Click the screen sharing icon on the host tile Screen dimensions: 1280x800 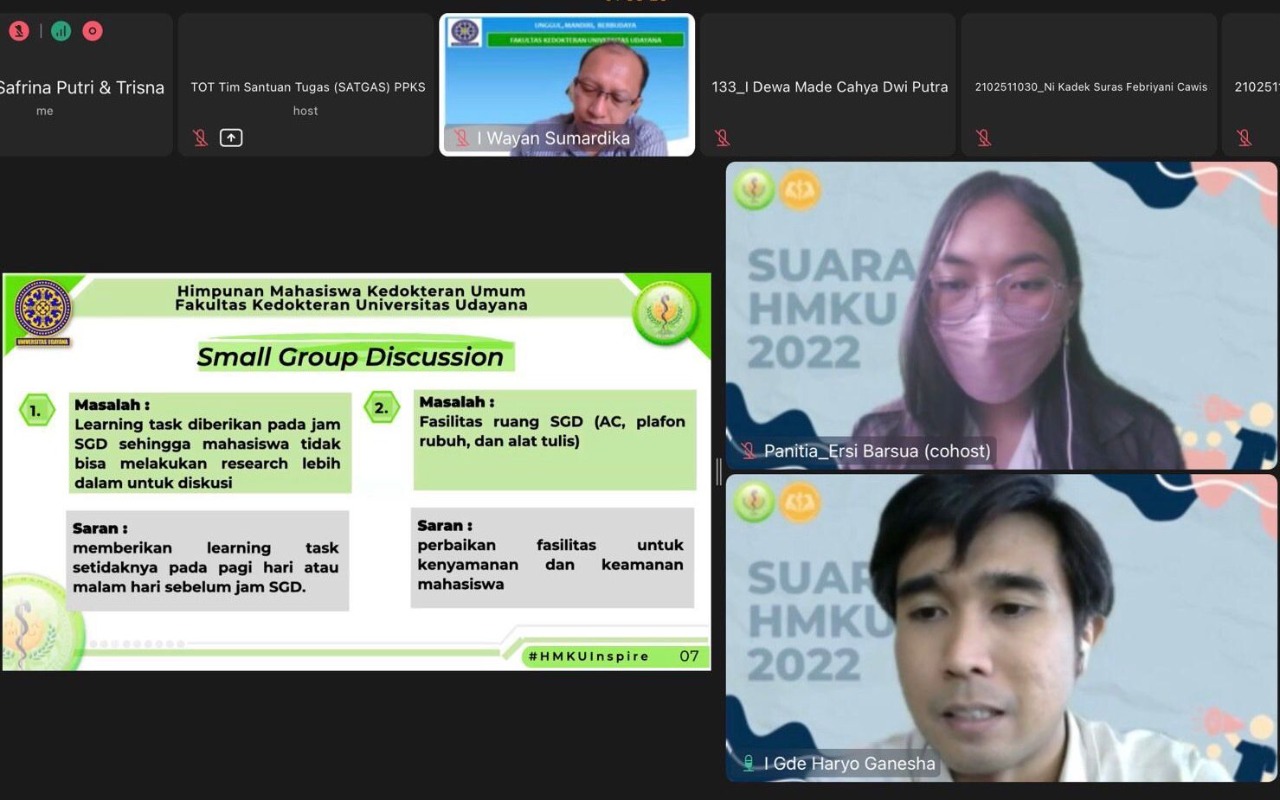(231, 138)
